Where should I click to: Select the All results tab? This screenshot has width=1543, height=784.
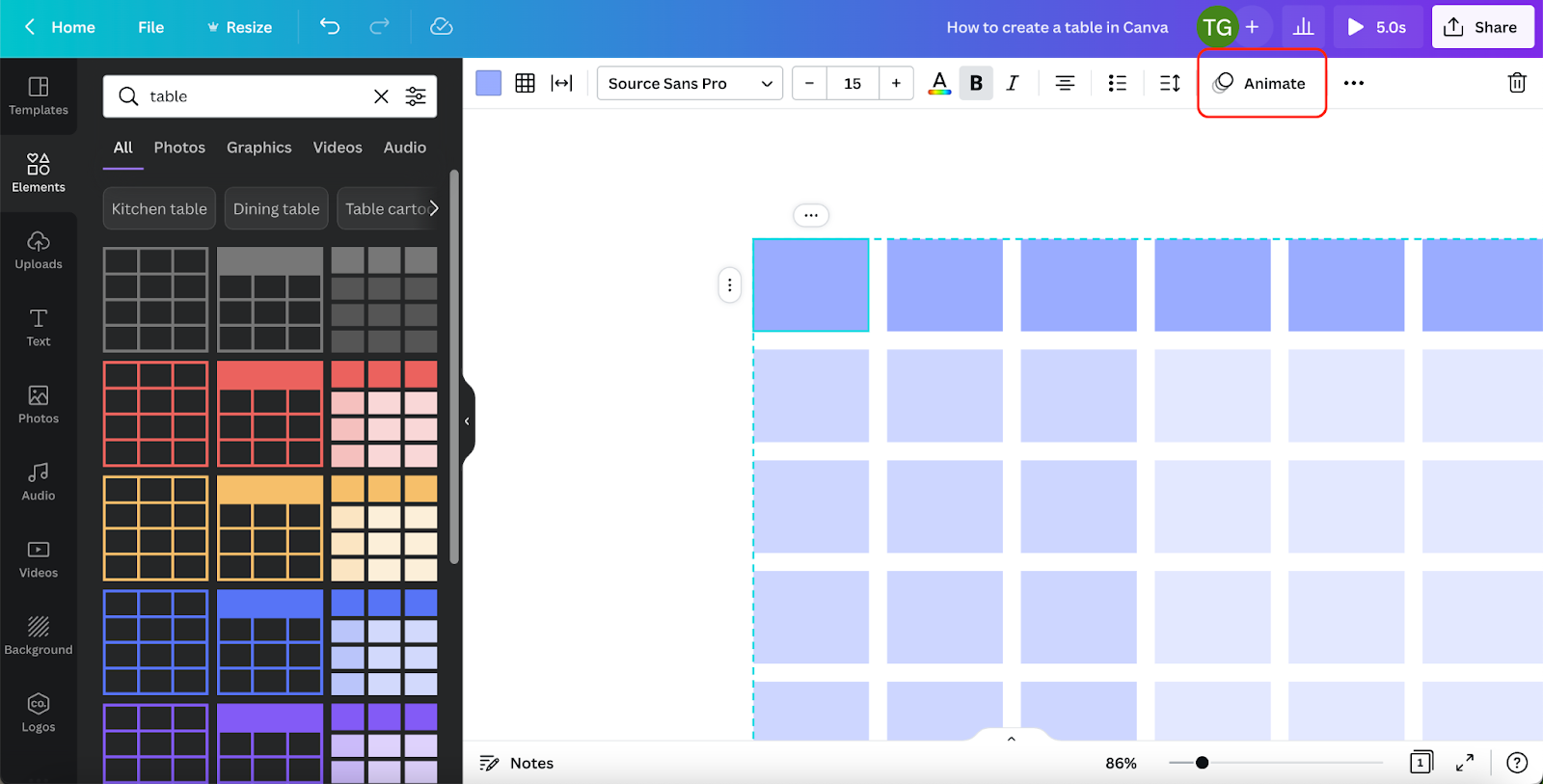coord(123,148)
